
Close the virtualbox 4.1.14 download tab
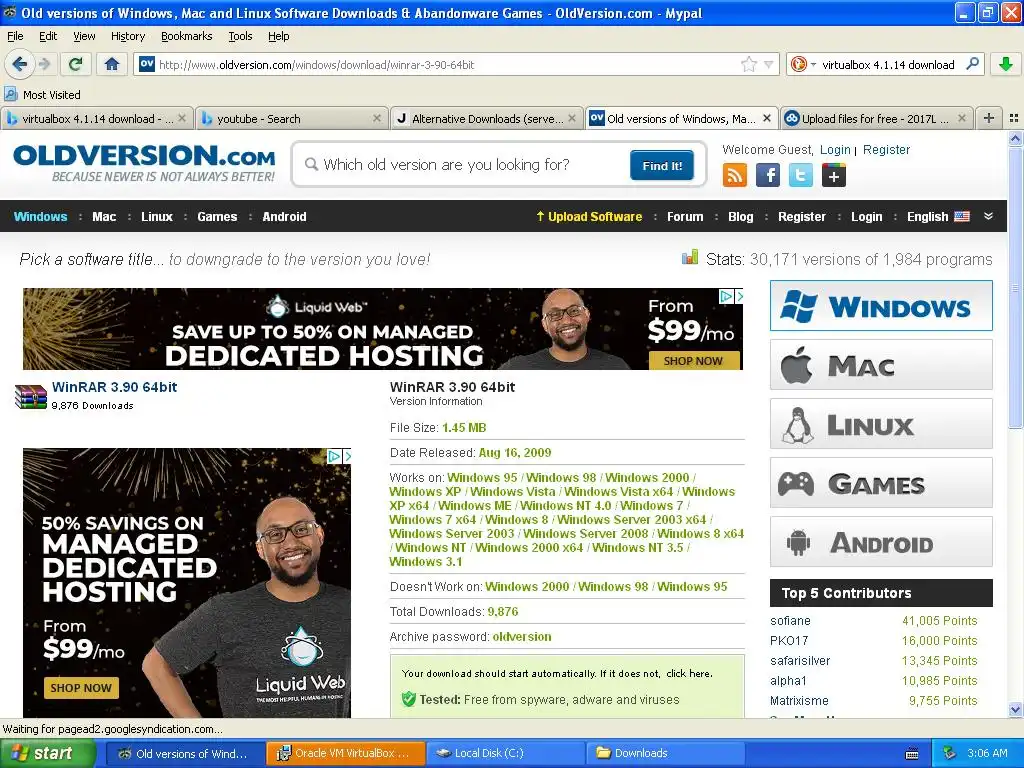pyautogui.click(x=182, y=118)
